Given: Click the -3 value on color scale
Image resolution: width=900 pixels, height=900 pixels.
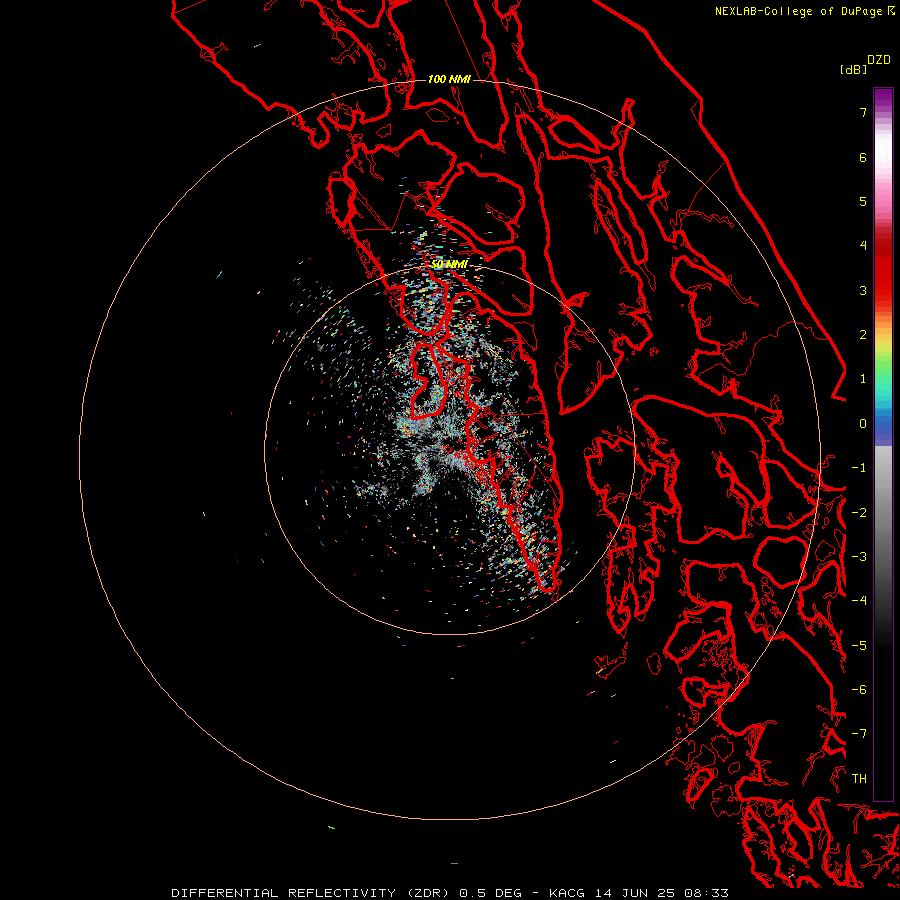Looking at the screenshot, I should [859, 557].
